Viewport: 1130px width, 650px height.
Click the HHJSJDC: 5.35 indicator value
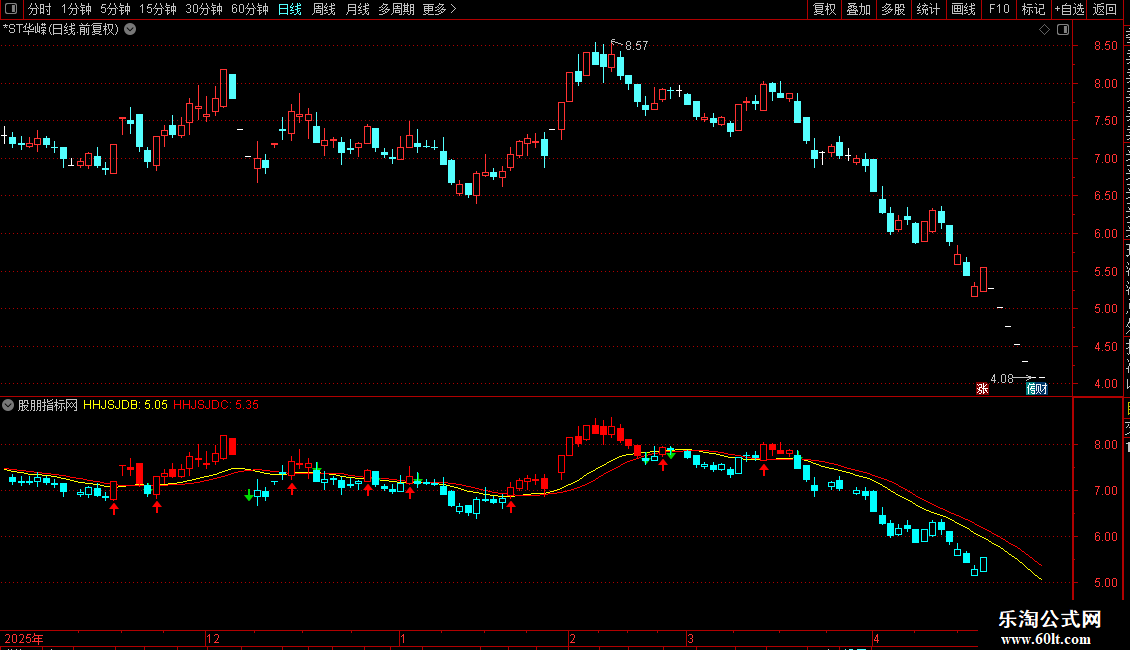coord(216,405)
